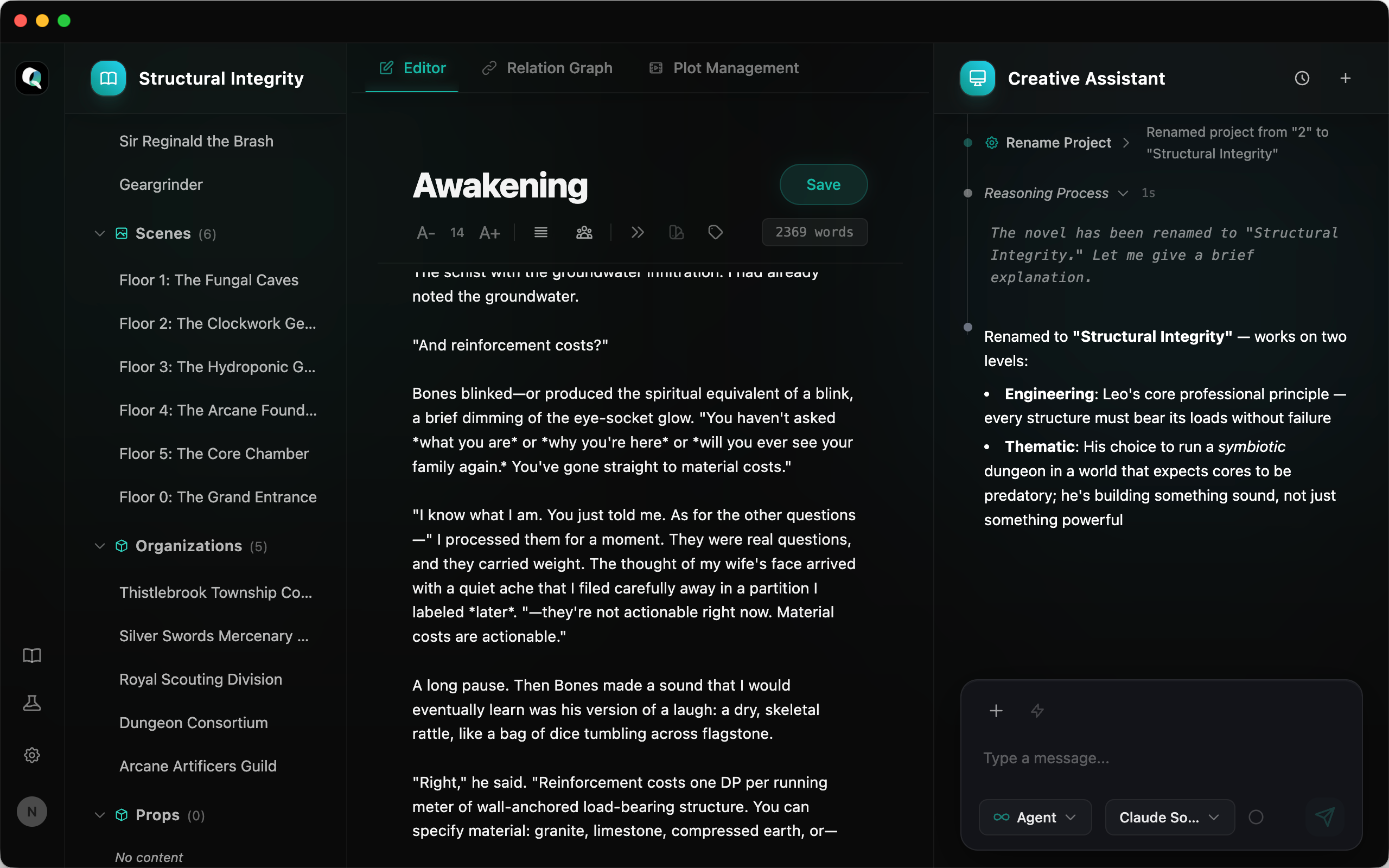1389x868 pixels.
Task: Toggle the circle indicator beside model selector
Action: 1256,817
